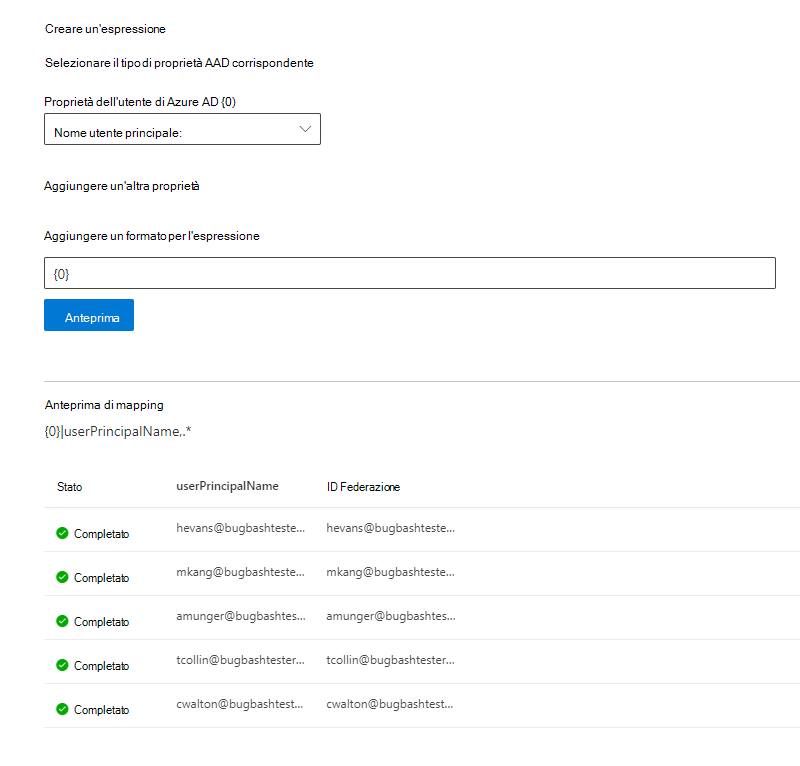Click the Stato column header
This screenshot has width=800, height=766.
[69, 487]
